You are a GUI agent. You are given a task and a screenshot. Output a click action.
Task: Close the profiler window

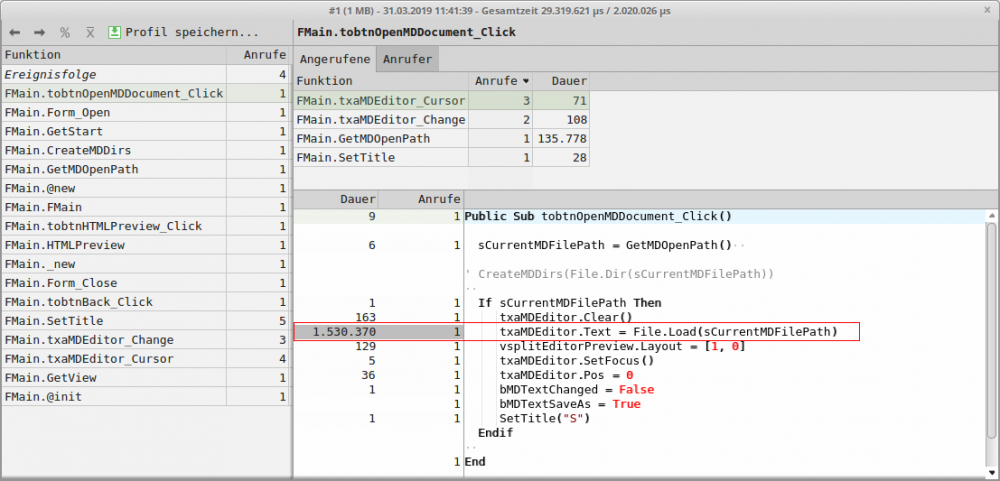click(x=988, y=8)
